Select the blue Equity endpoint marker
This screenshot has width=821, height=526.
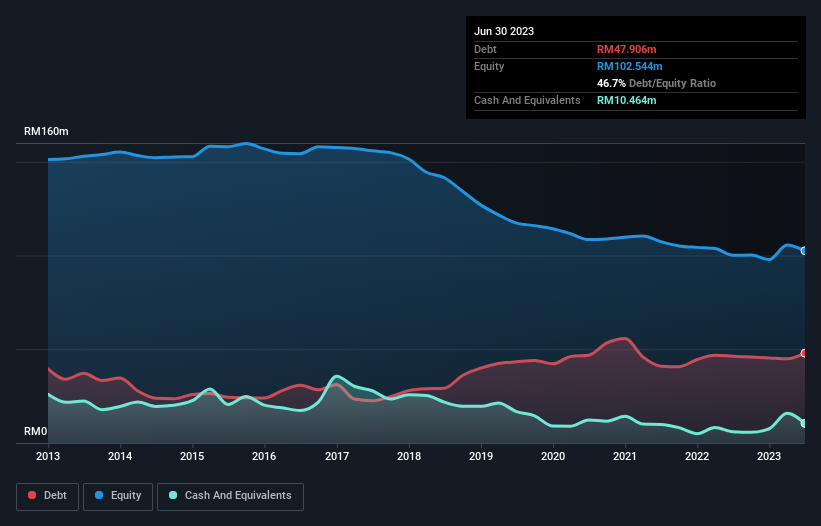coord(804,251)
